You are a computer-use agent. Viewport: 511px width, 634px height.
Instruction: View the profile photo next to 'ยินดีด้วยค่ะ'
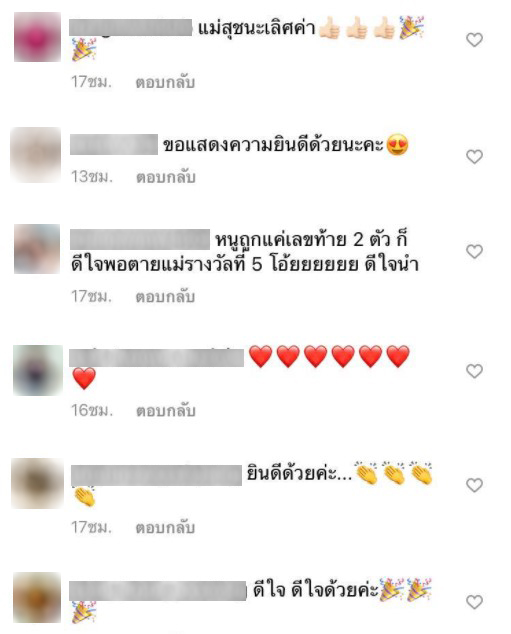click(37, 483)
